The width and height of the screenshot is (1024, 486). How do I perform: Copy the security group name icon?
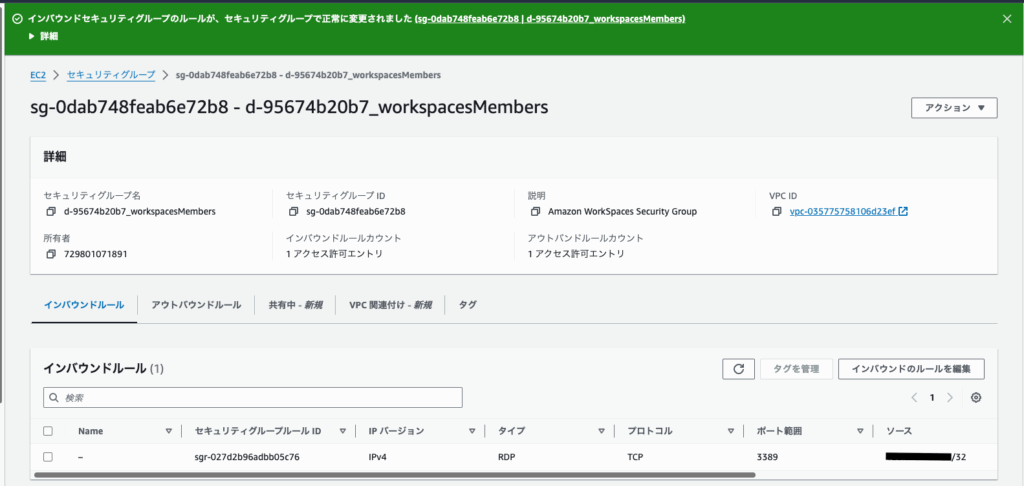pyautogui.click(x=51, y=212)
